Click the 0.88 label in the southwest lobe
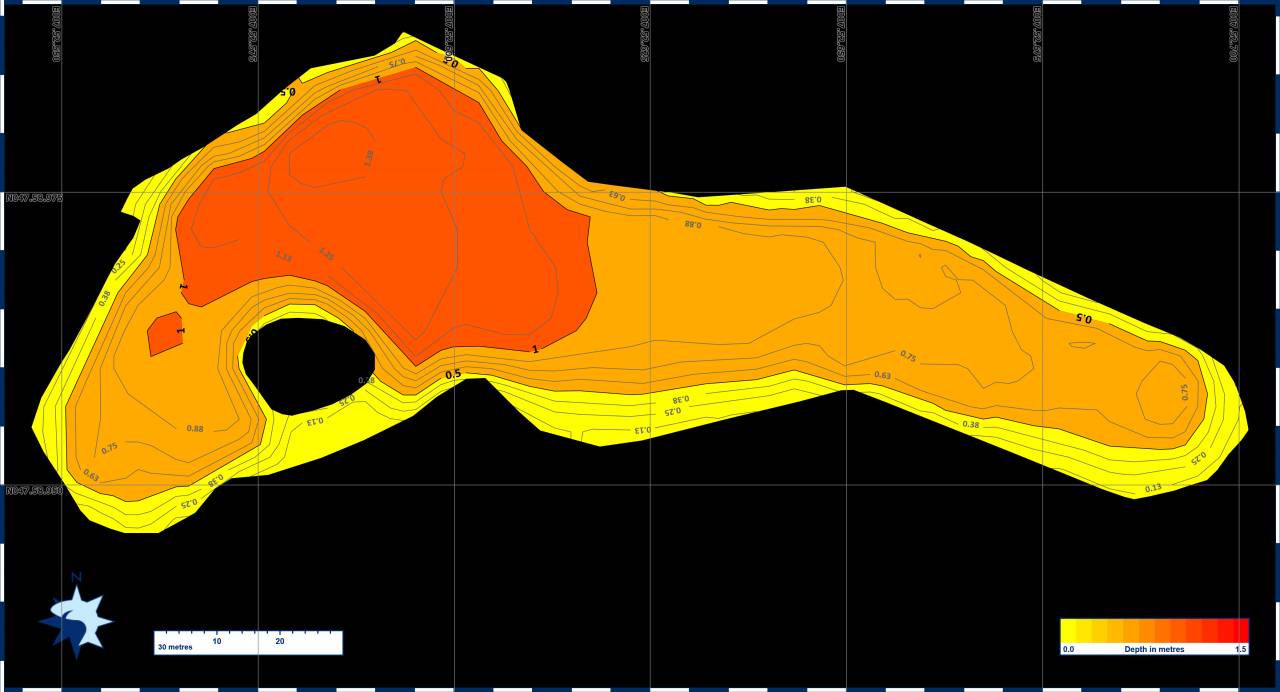This screenshot has width=1280, height=692. (x=195, y=429)
